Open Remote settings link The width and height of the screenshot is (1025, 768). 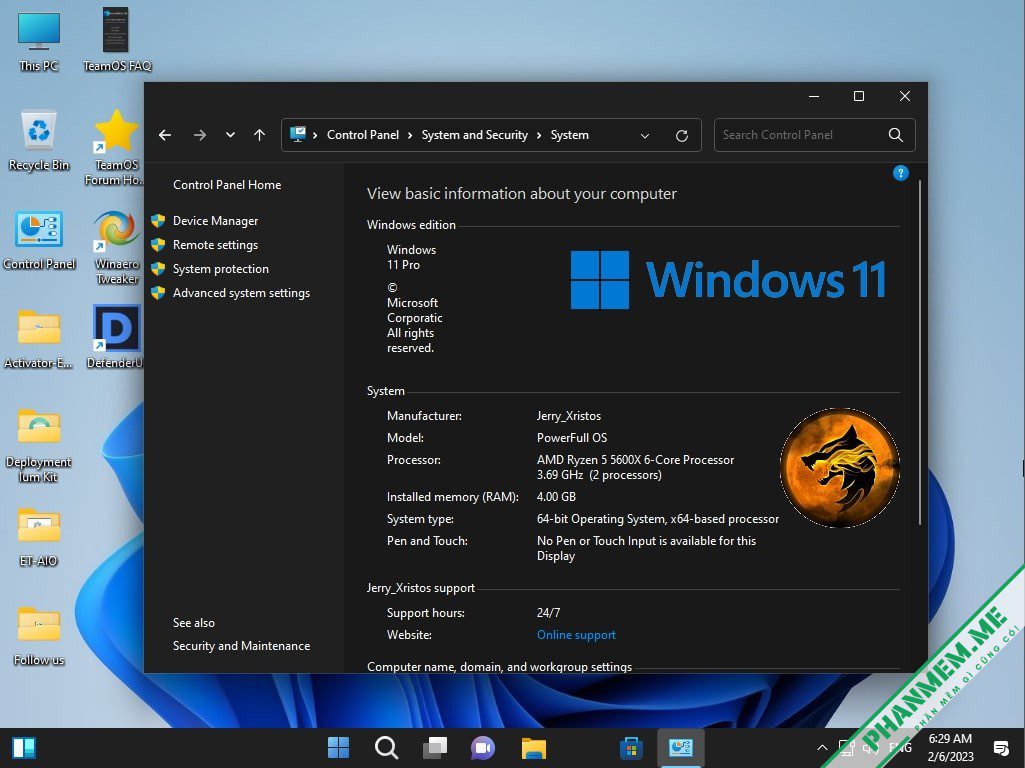pos(215,245)
